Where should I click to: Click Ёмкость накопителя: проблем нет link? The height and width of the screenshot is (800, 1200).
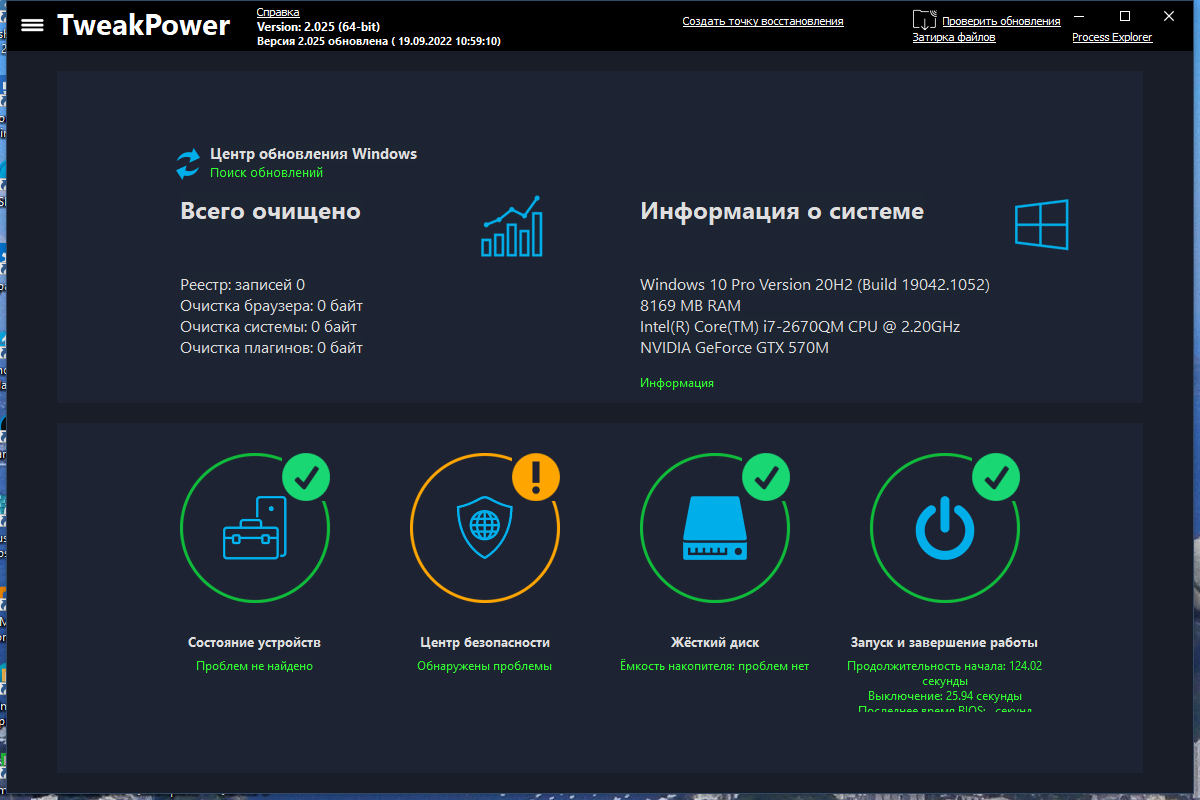(714, 666)
